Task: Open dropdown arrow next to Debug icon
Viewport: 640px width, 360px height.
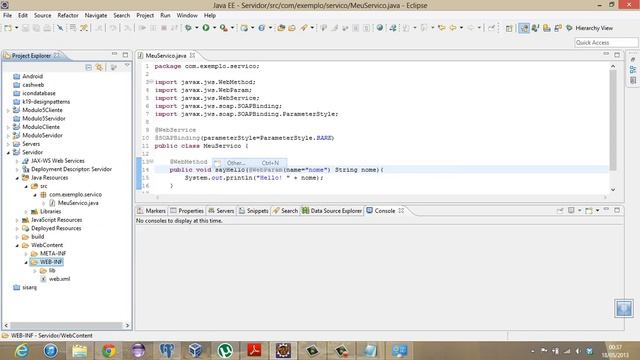Action: (196, 28)
